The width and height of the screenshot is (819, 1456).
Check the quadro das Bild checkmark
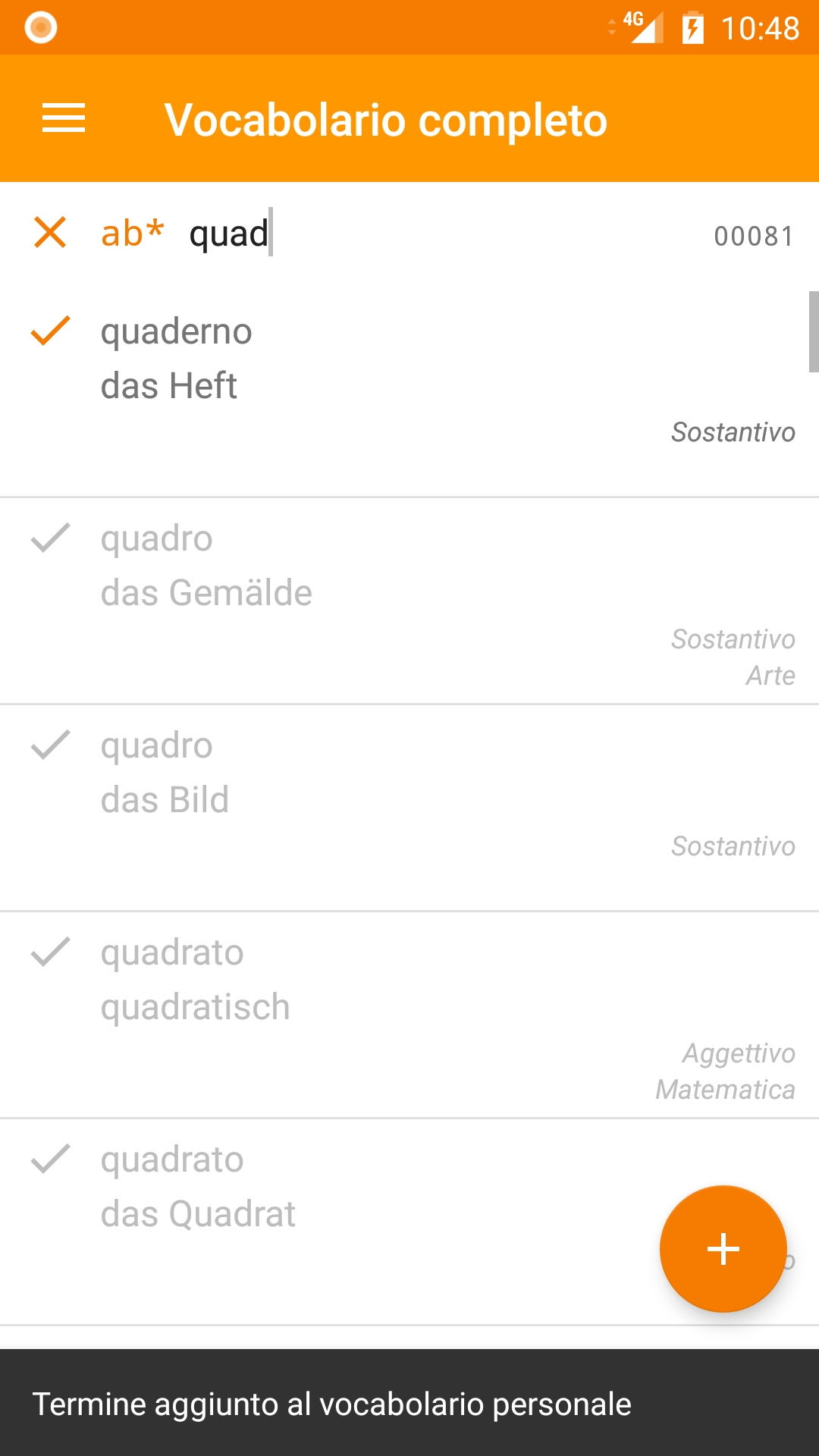(50, 745)
